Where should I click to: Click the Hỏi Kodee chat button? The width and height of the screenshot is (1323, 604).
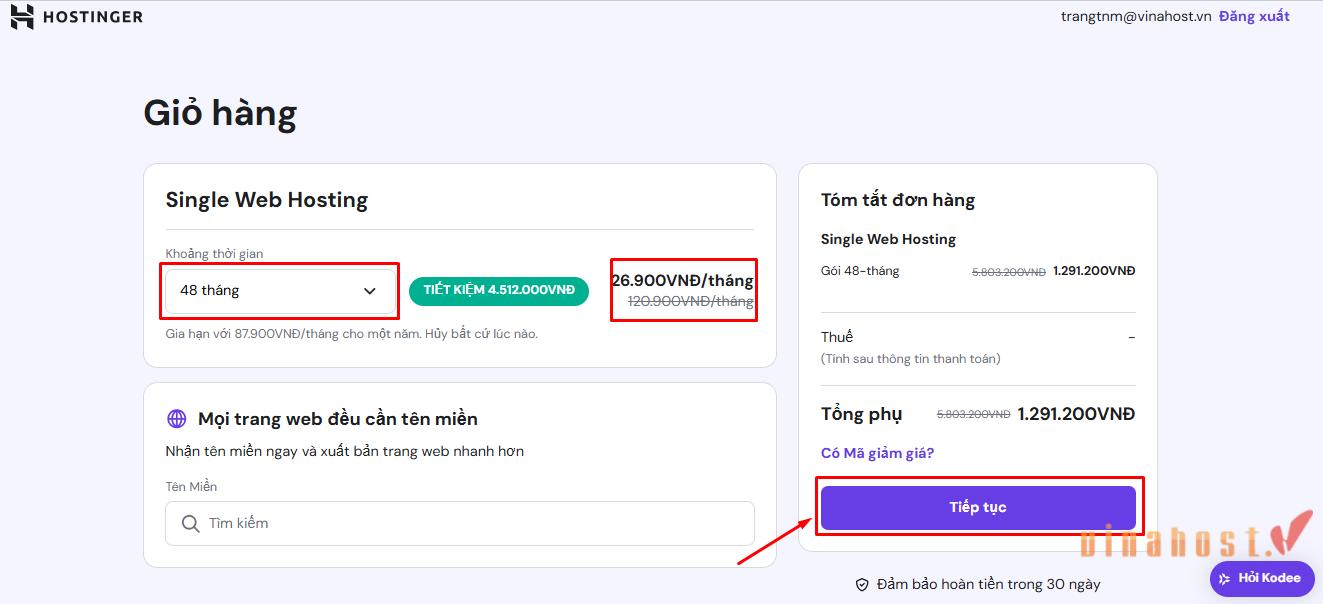coord(1261,578)
